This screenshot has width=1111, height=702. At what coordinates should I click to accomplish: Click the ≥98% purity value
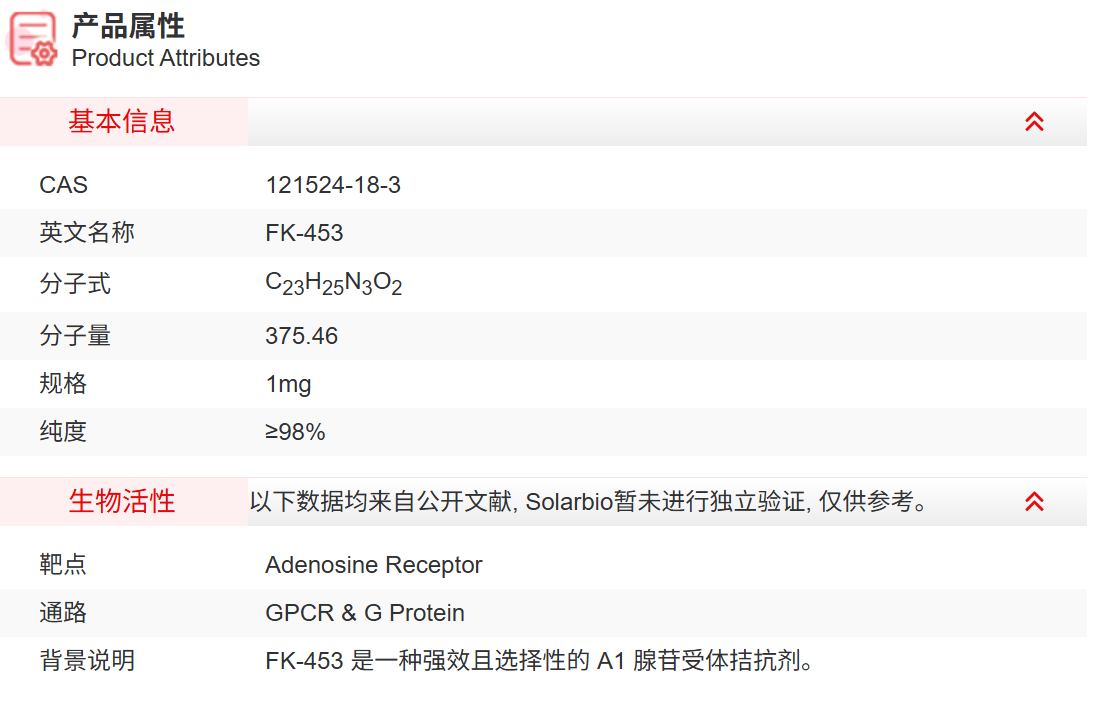tap(295, 432)
